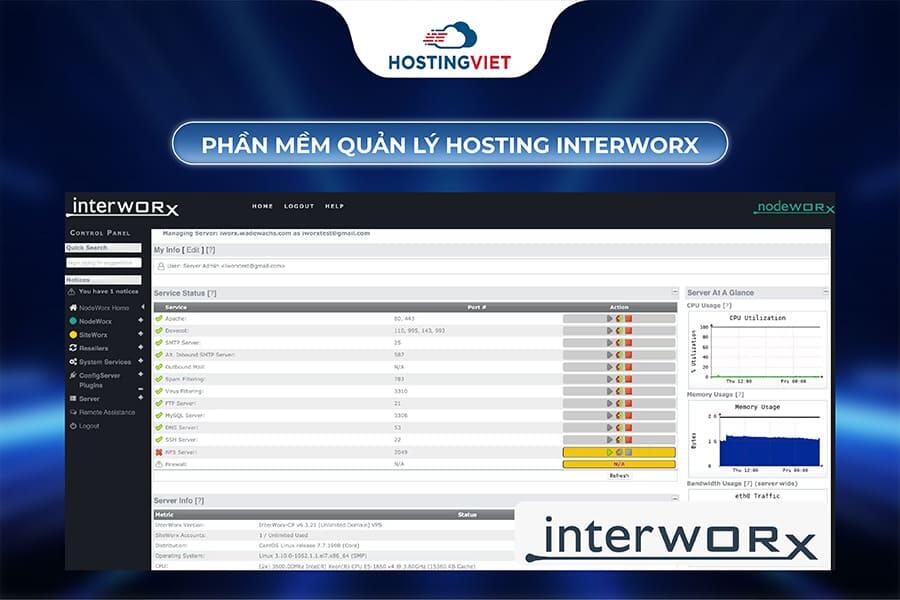
Task: Click the Remote Assistance sidebar icon
Action: [72, 412]
